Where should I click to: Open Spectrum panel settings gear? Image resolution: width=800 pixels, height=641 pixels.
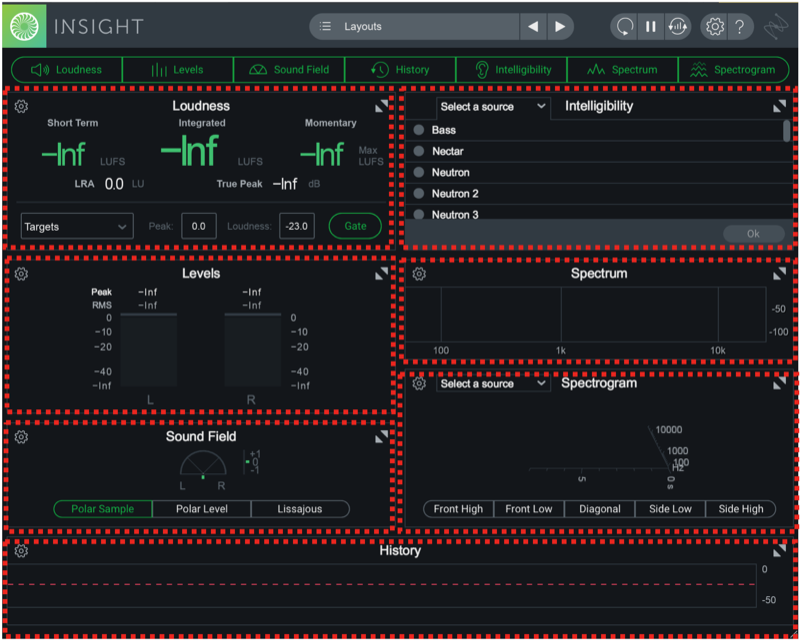click(419, 274)
